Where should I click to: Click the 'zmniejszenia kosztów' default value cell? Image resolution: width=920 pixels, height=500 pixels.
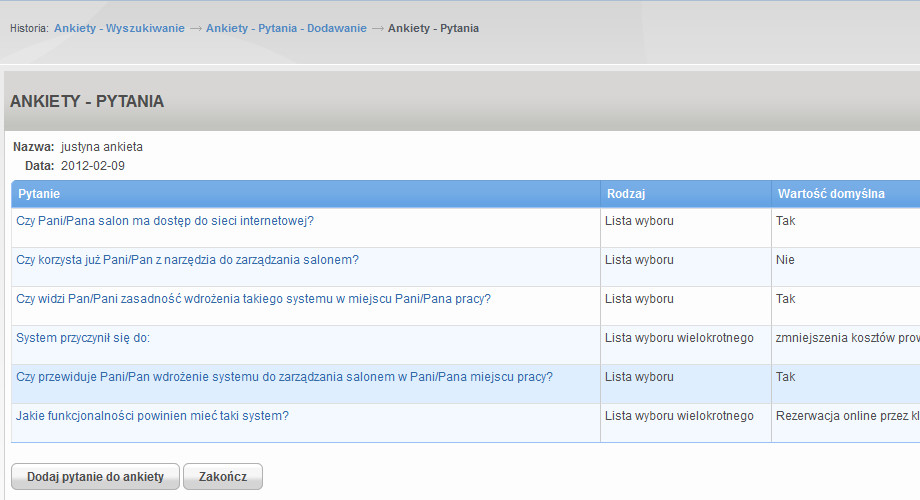pos(847,337)
